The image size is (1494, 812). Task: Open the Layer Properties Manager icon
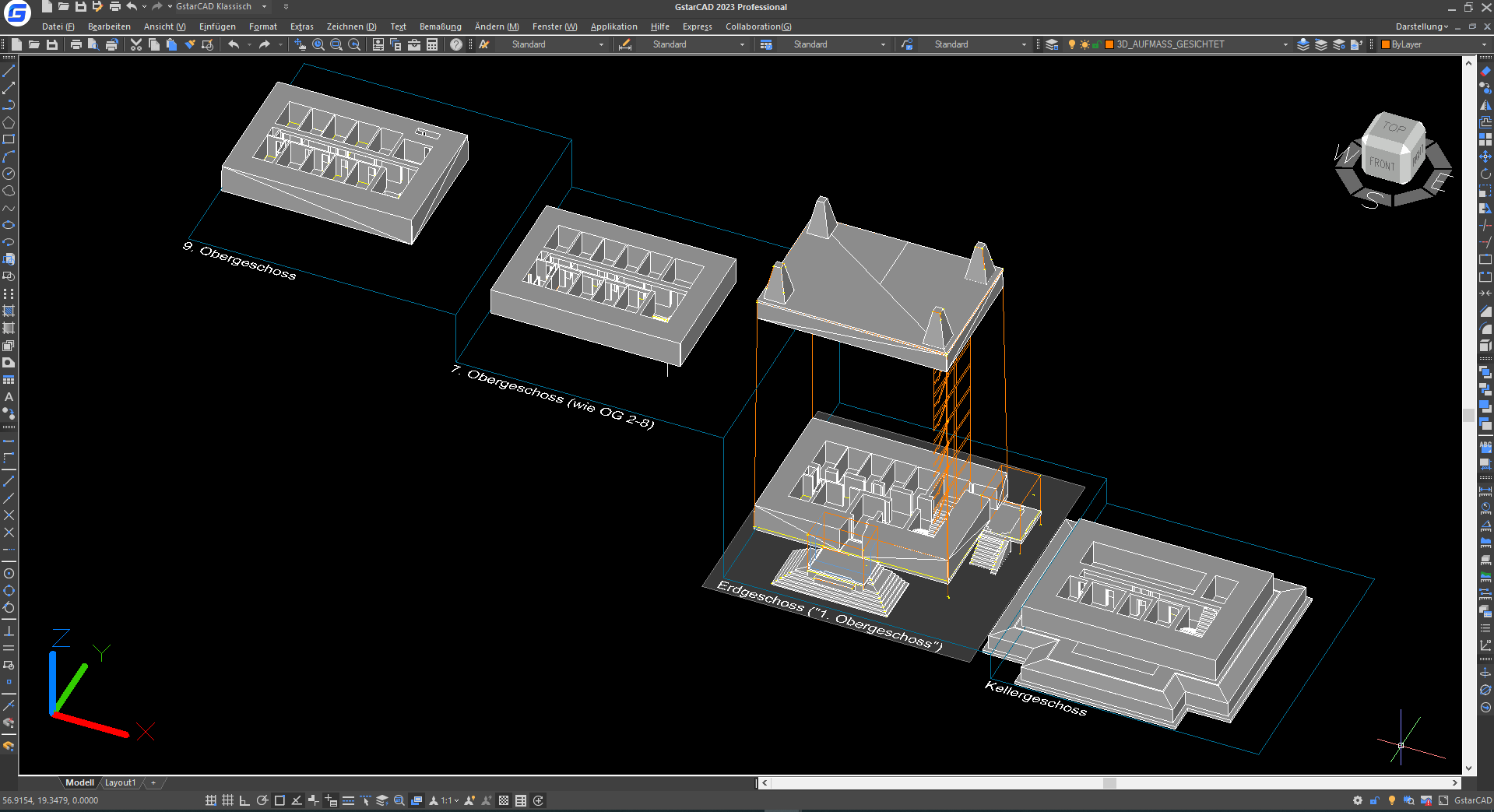[x=1052, y=45]
